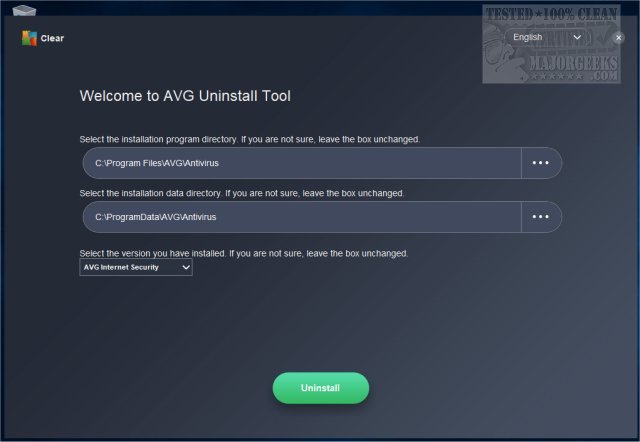Click the C:\ProgramData\AVG\Antivirus path field
This screenshot has width=640, height=442.
click(302, 217)
